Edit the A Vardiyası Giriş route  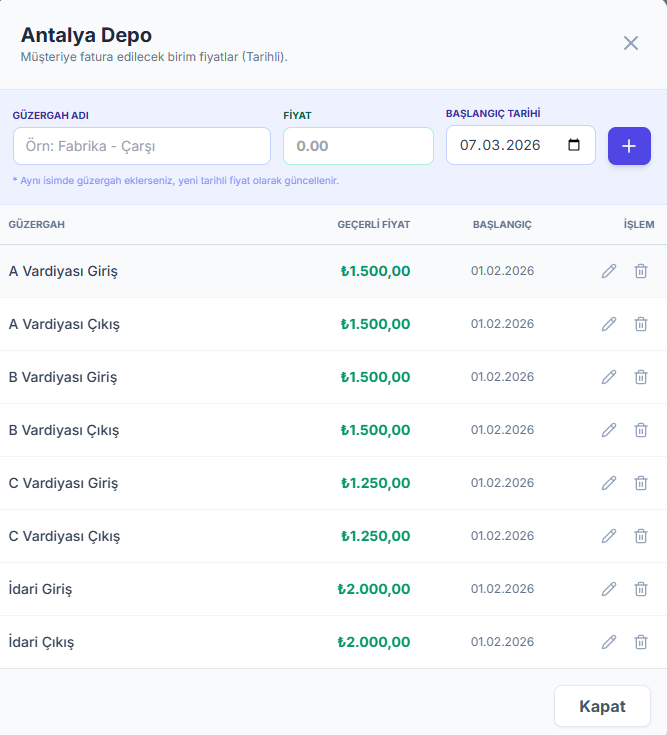coord(609,271)
